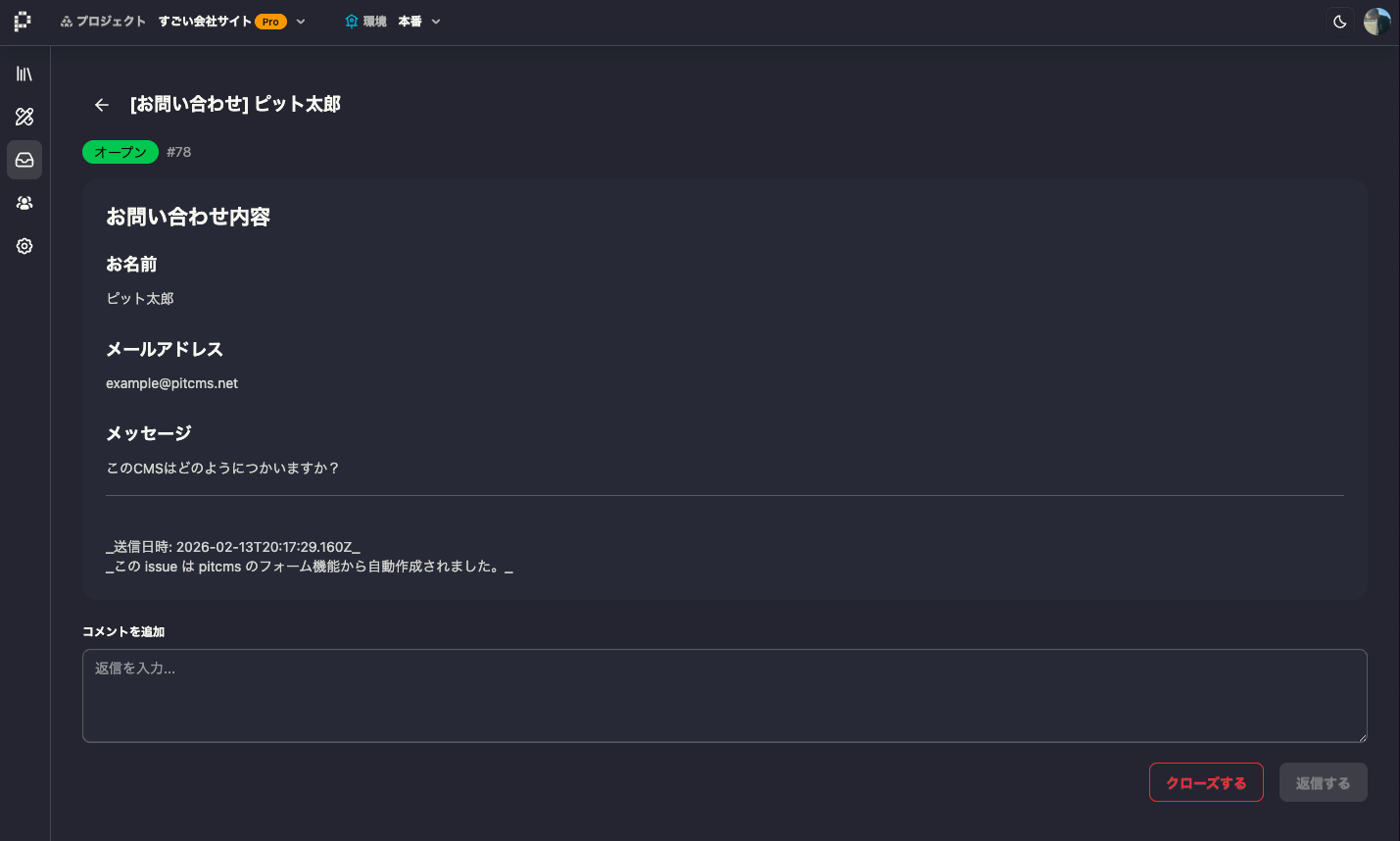Focus the 返信を入力 comment field

tap(725, 696)
